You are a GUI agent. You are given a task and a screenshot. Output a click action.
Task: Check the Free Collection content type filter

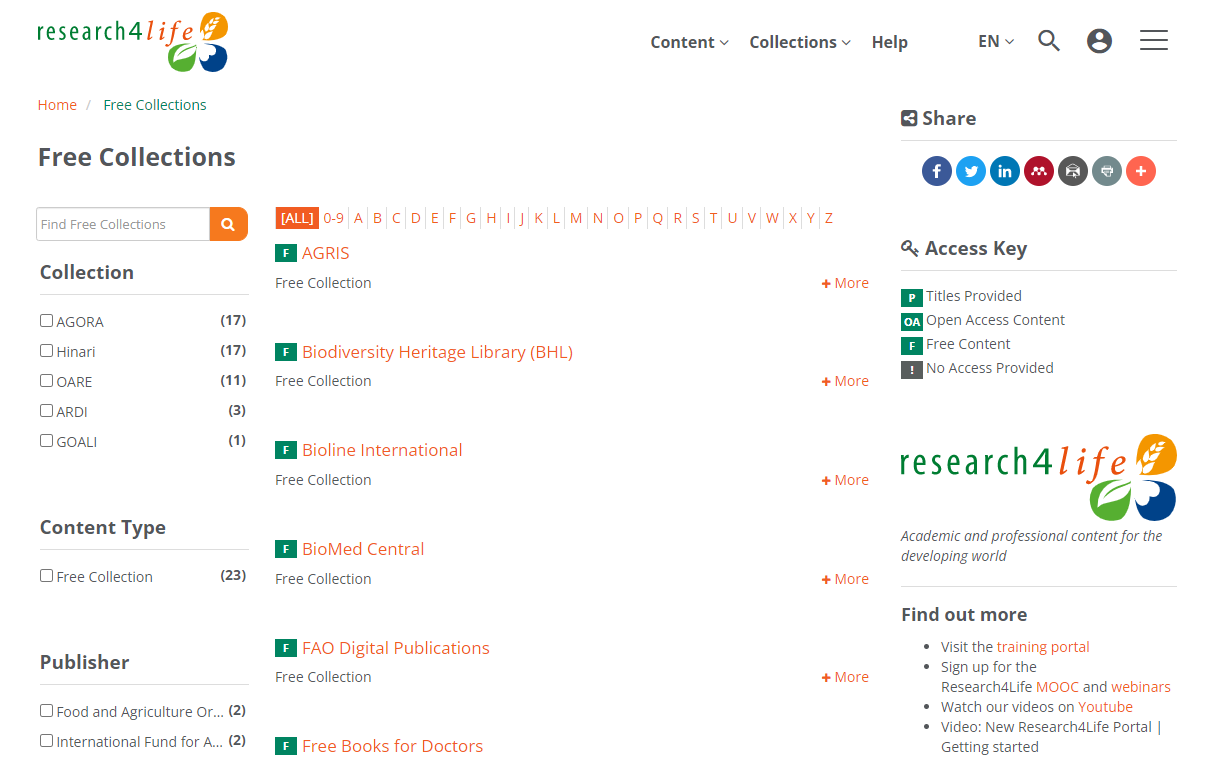46,576
